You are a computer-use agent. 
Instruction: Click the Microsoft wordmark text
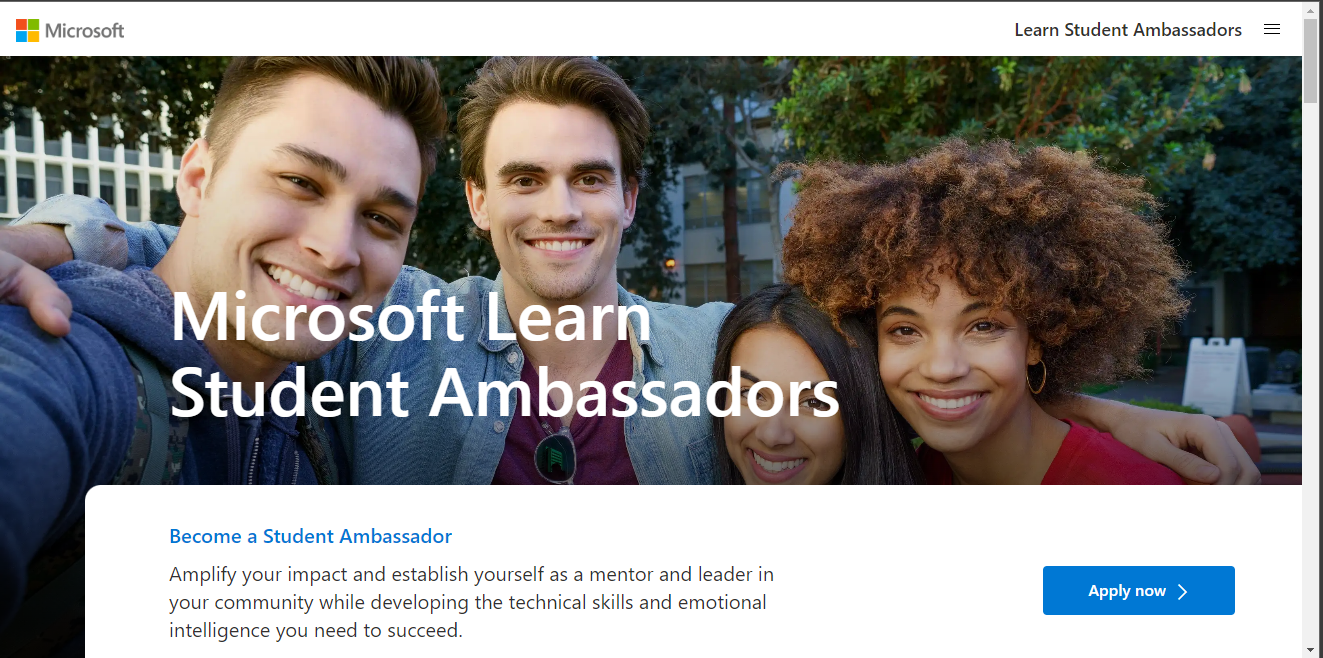85,30
